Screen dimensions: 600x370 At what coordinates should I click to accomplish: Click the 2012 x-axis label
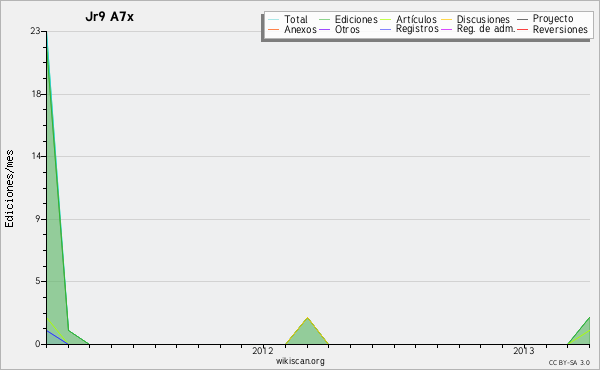(x=262, y=351)
